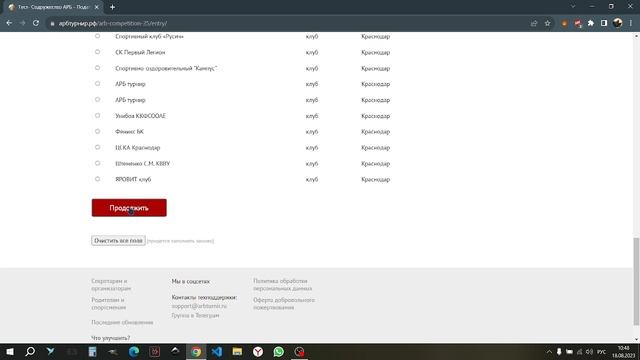Open the Extensions puzzle icon

click(x=591, y=23)
